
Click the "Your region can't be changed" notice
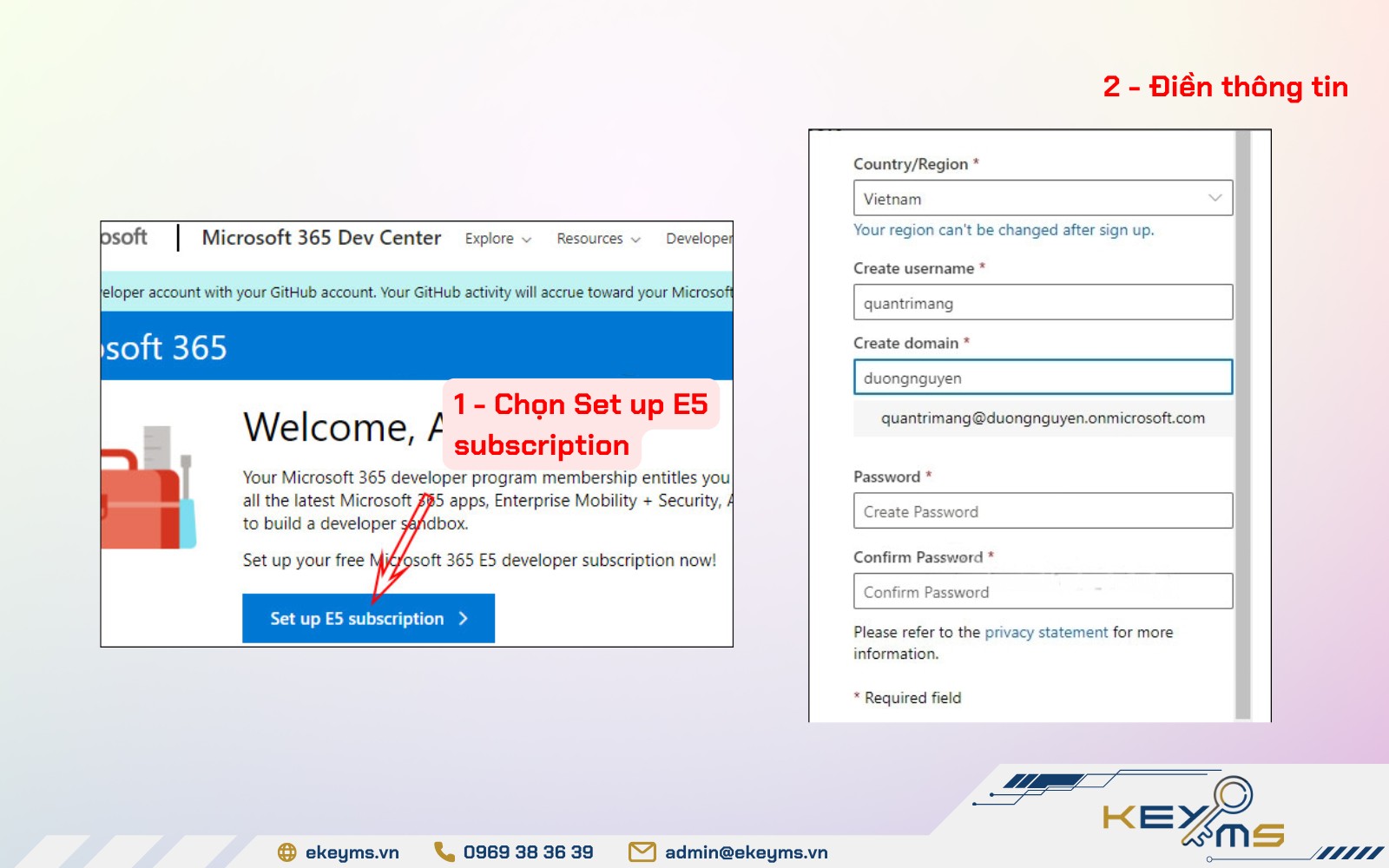tap(1004, 230)
